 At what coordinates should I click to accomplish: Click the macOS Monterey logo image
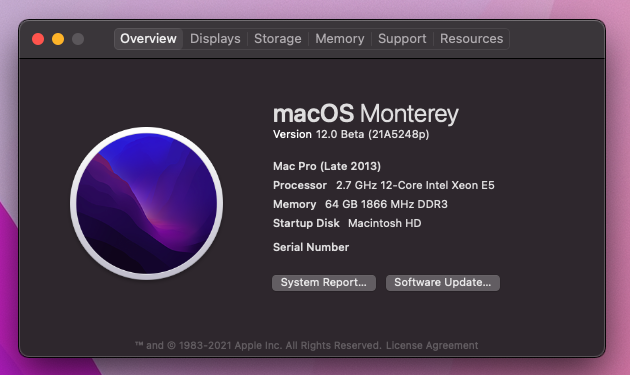[147, 203]
